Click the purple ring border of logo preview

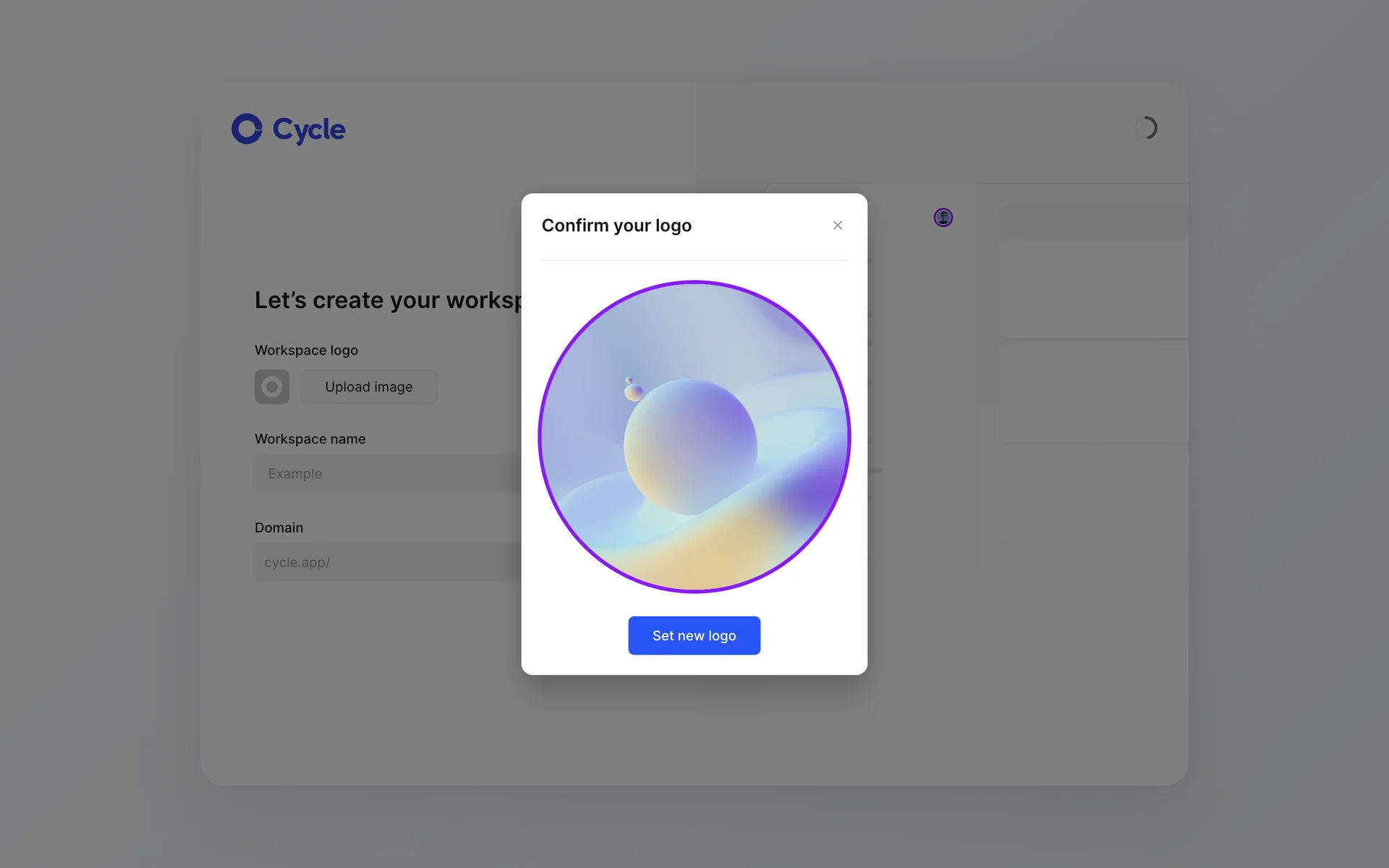[x=541, y=437]
